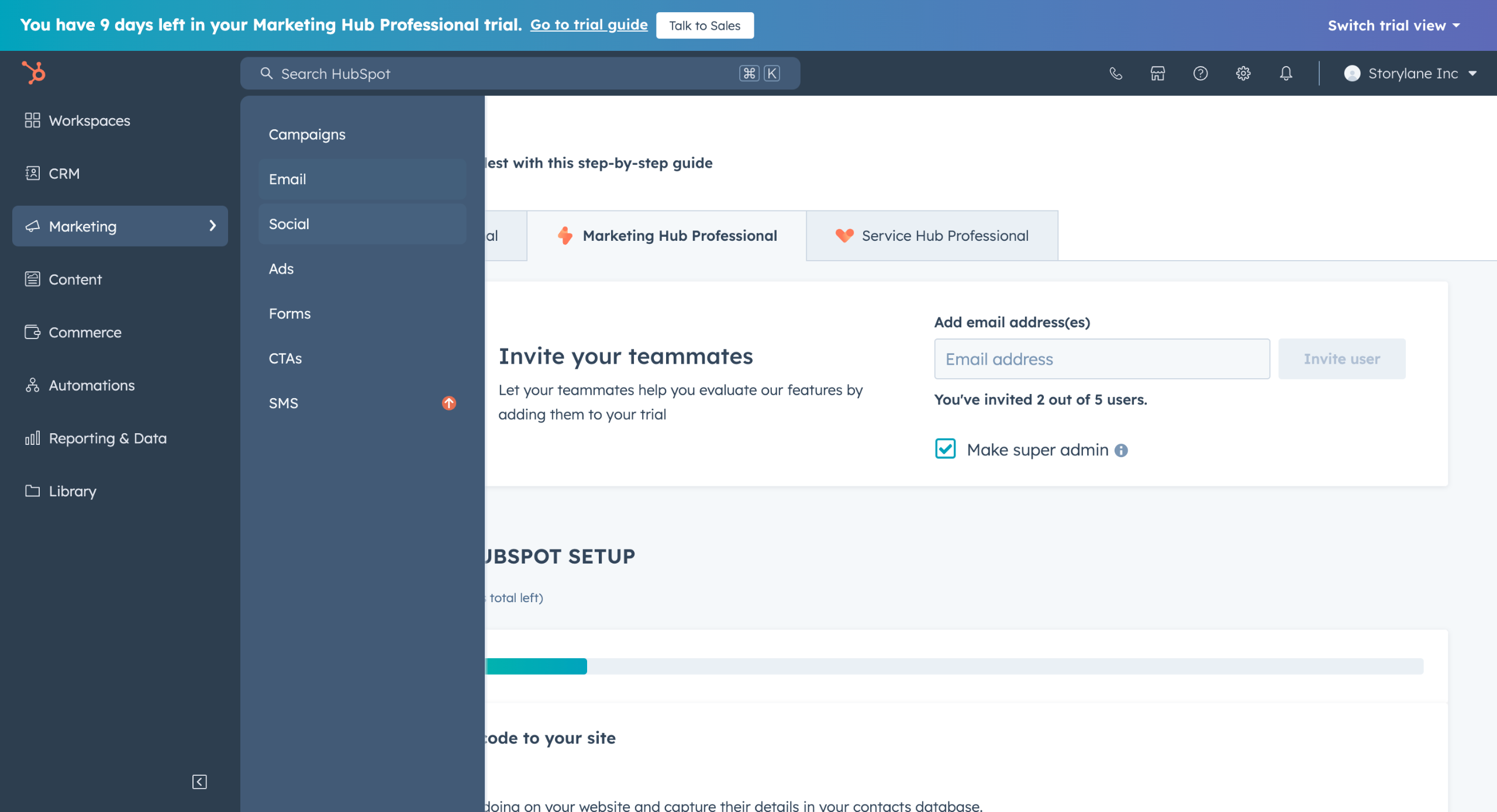Click the Invite your teammates heading
This screenshot has height=812, width=1497.
[x=626, y=357]
